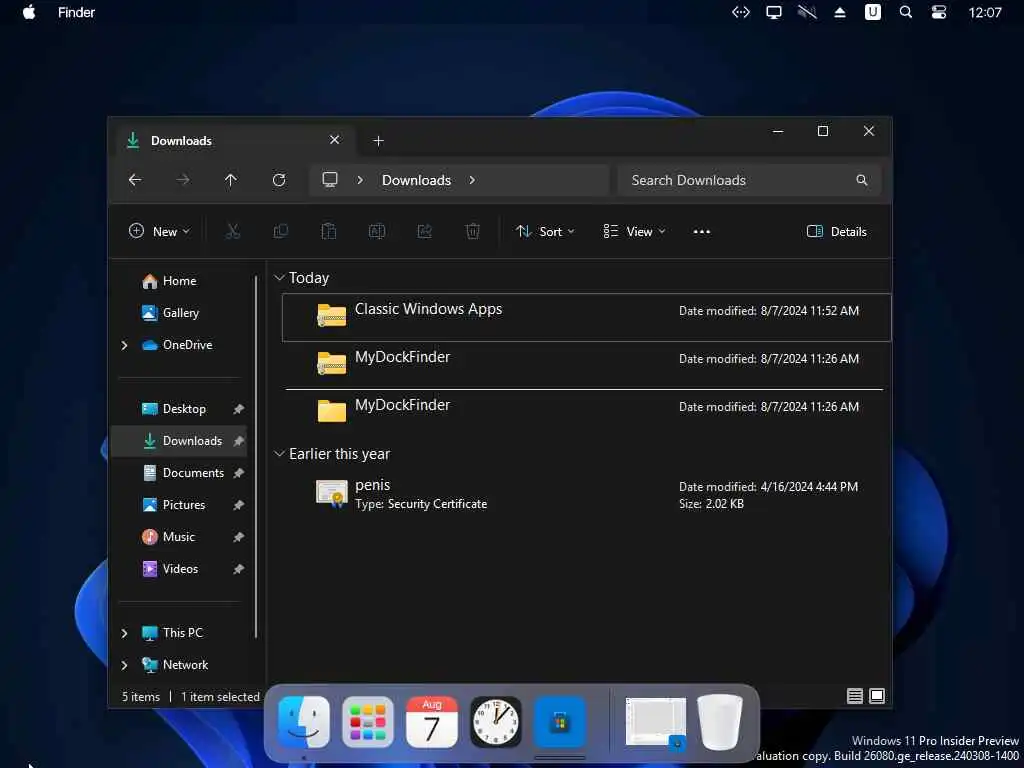Open the View dropdown menu
This screenshot has width=1024, height=768.
coord(634,231)
